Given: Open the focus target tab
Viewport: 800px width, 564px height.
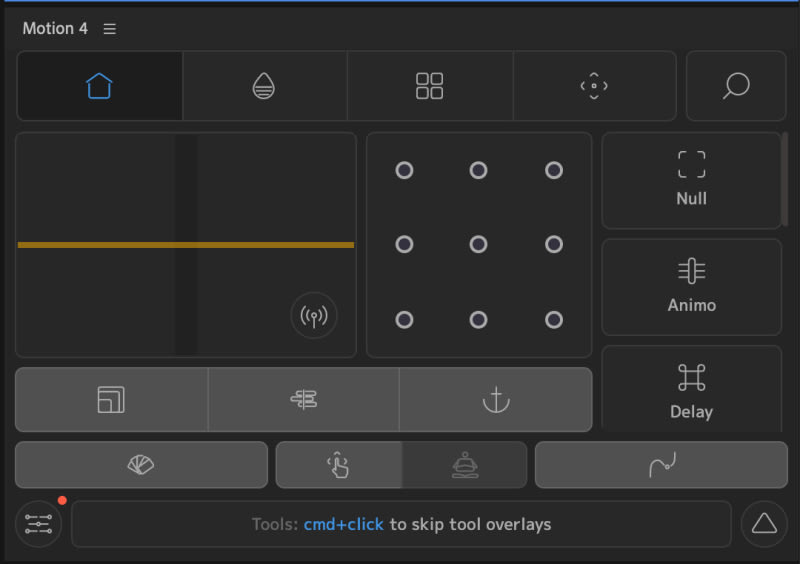Looking at the screenshot, I should click(594, 86).
